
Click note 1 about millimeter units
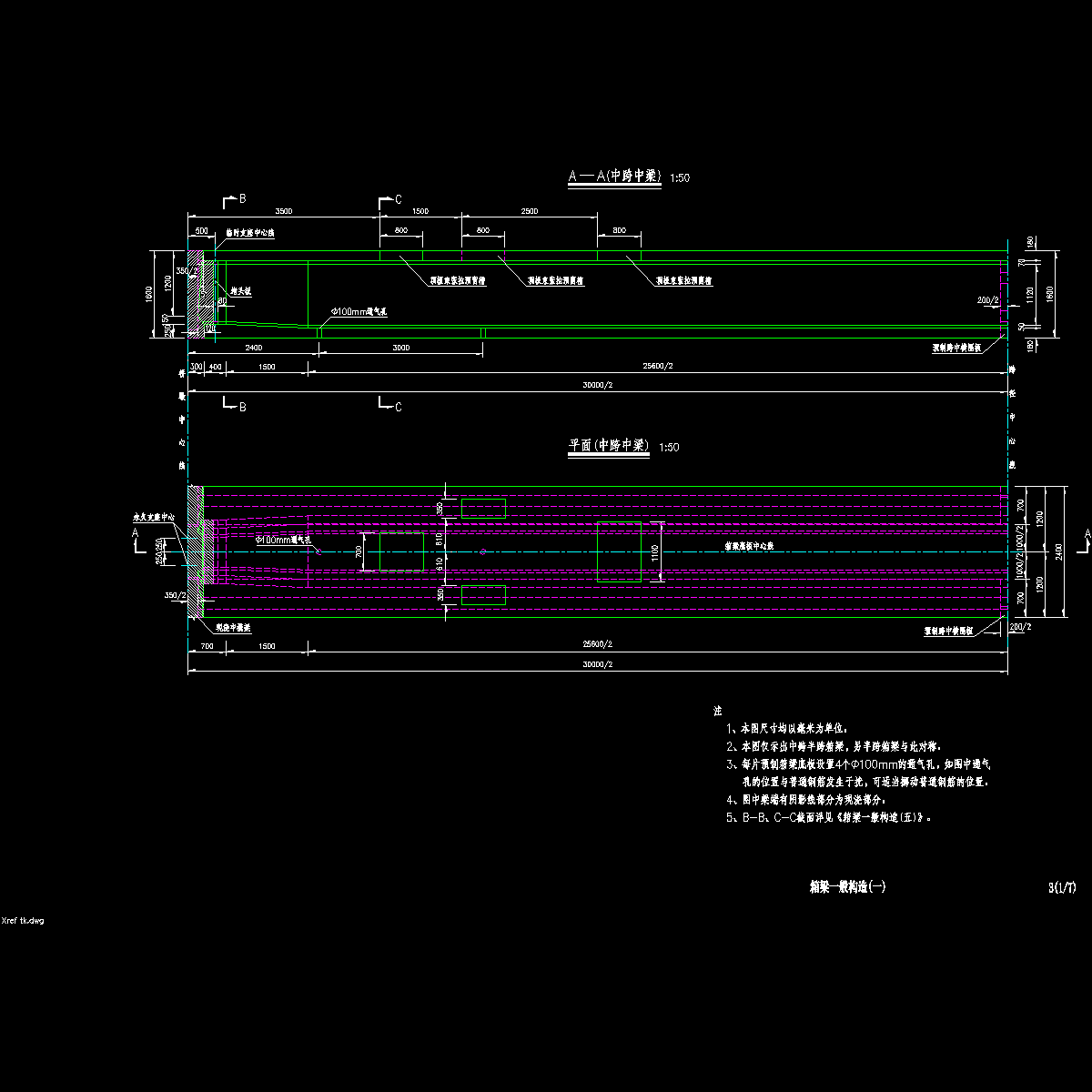coord(787,729)
